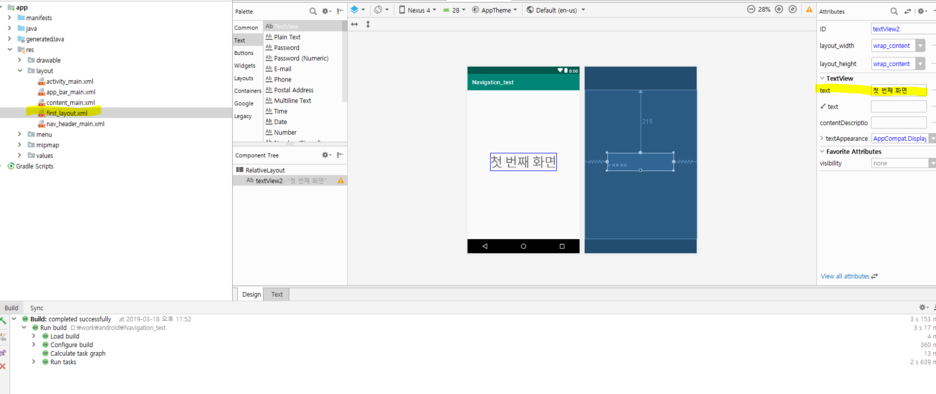Screen dimensions: 936x394
Task: Click red X in Build panel
Action: pyautogui.click(x=3, y=366)
